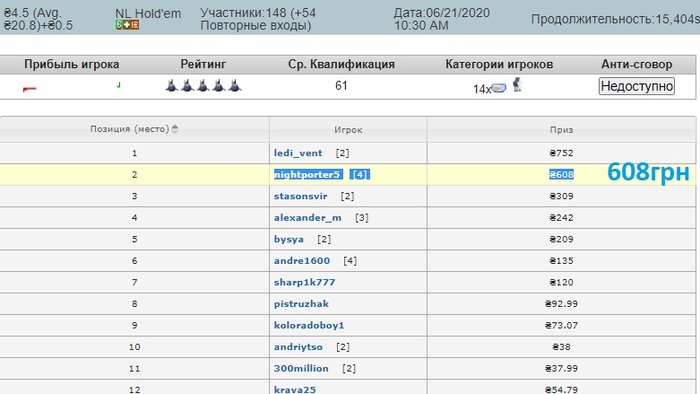Click the Ср. Квалификация header
This screenshot has height=394, width=700.
pos(341,64)
